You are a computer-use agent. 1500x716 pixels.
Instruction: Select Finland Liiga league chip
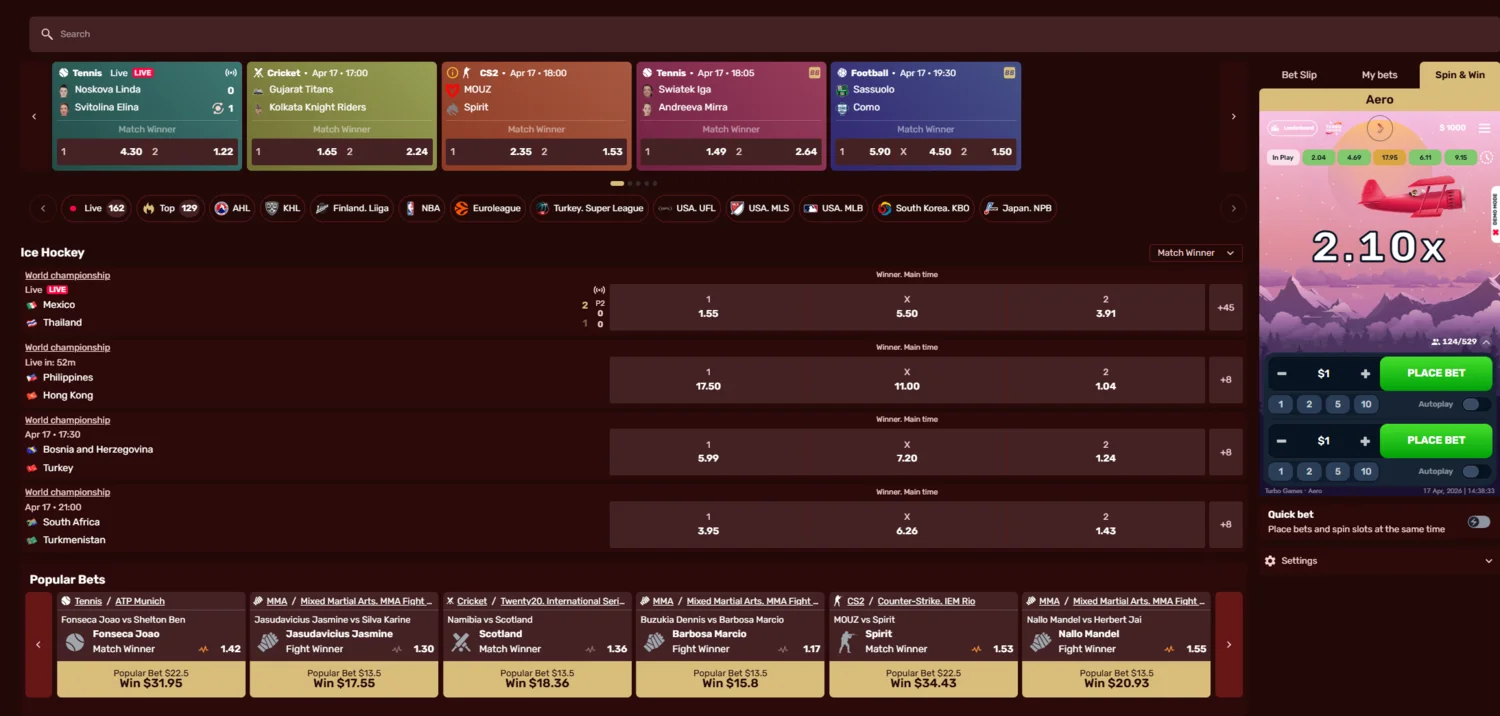[352, 208]
